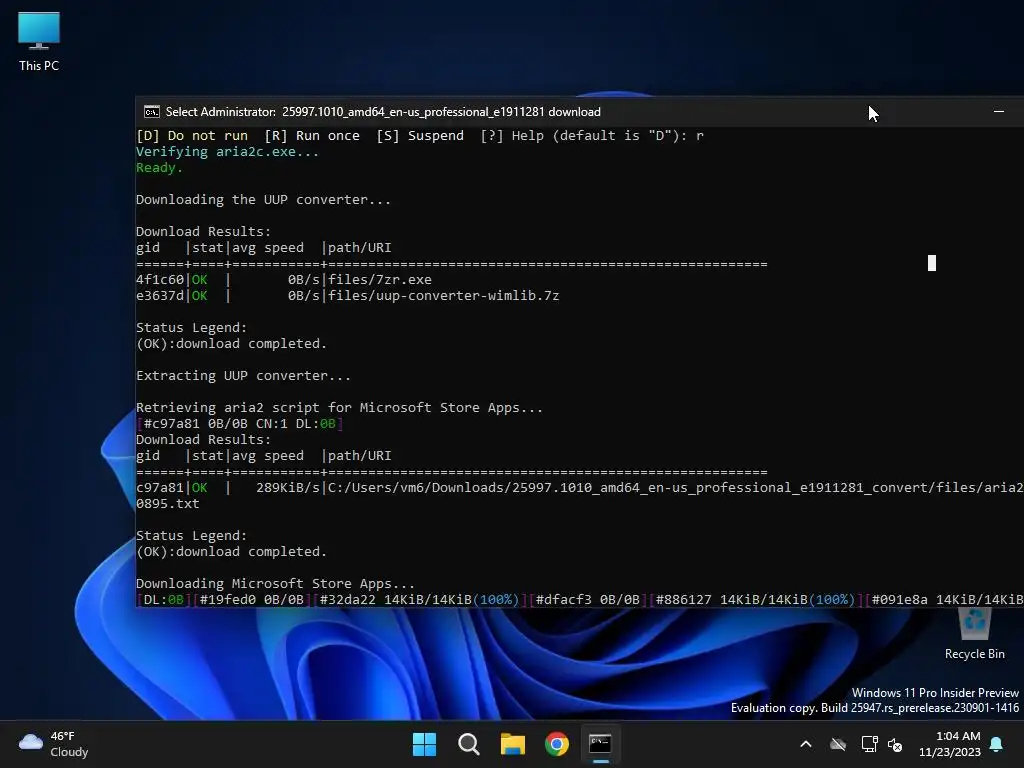Click the gid 'e3637d' value
The image size is (1024, 768).
pos(160,296)
